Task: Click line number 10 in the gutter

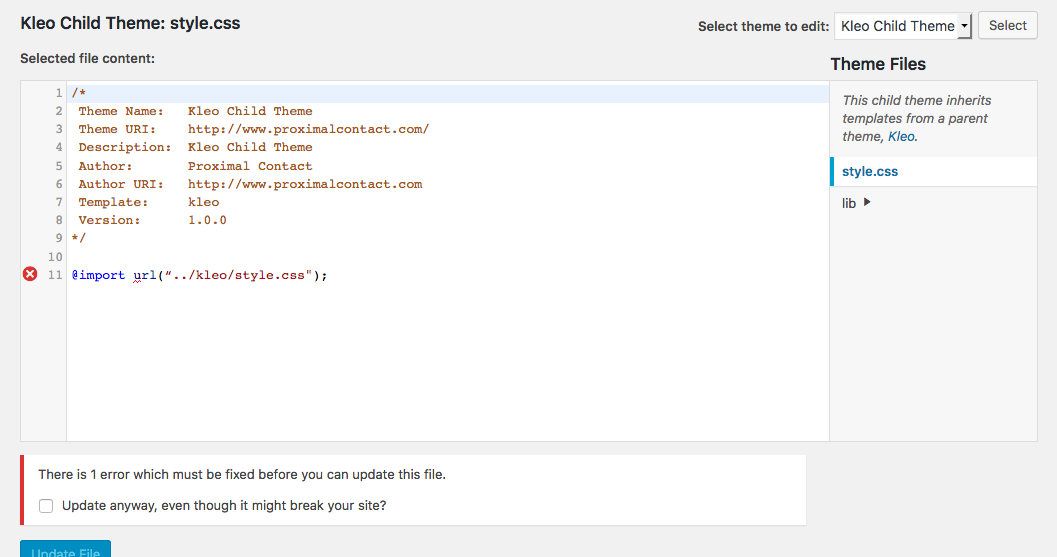Action: pyautogui.click(x=55, y=257)
